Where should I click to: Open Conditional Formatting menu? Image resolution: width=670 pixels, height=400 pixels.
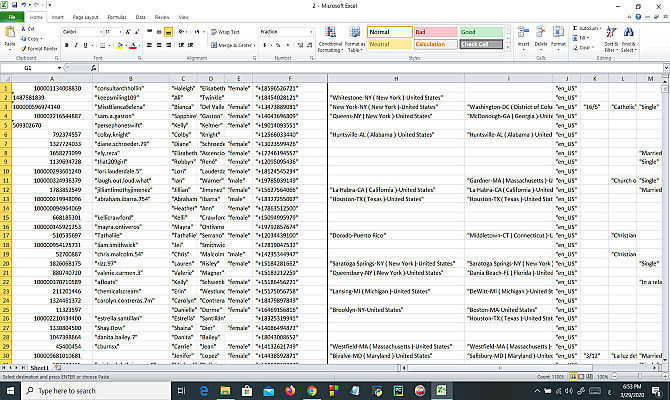click(330, 39)
